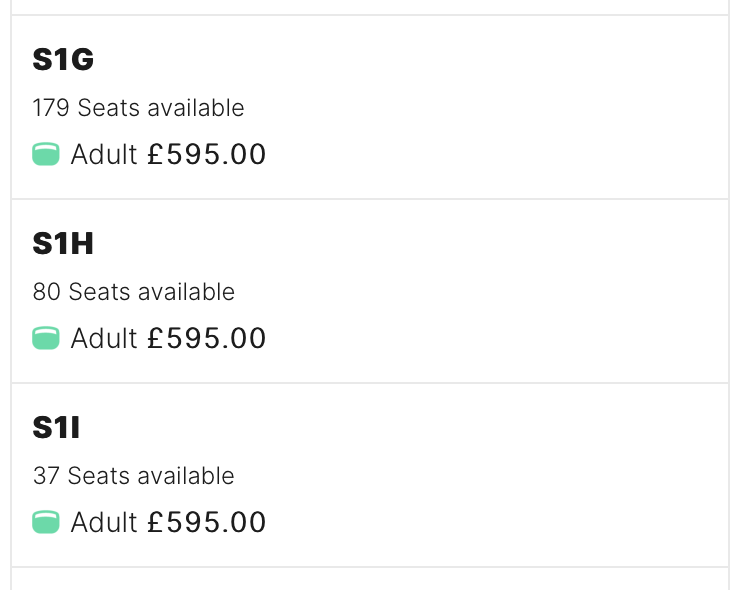Viewport: 754px width, 590px height.
Task: Click the Adult label in S1I row
Action: click(104, 522)
